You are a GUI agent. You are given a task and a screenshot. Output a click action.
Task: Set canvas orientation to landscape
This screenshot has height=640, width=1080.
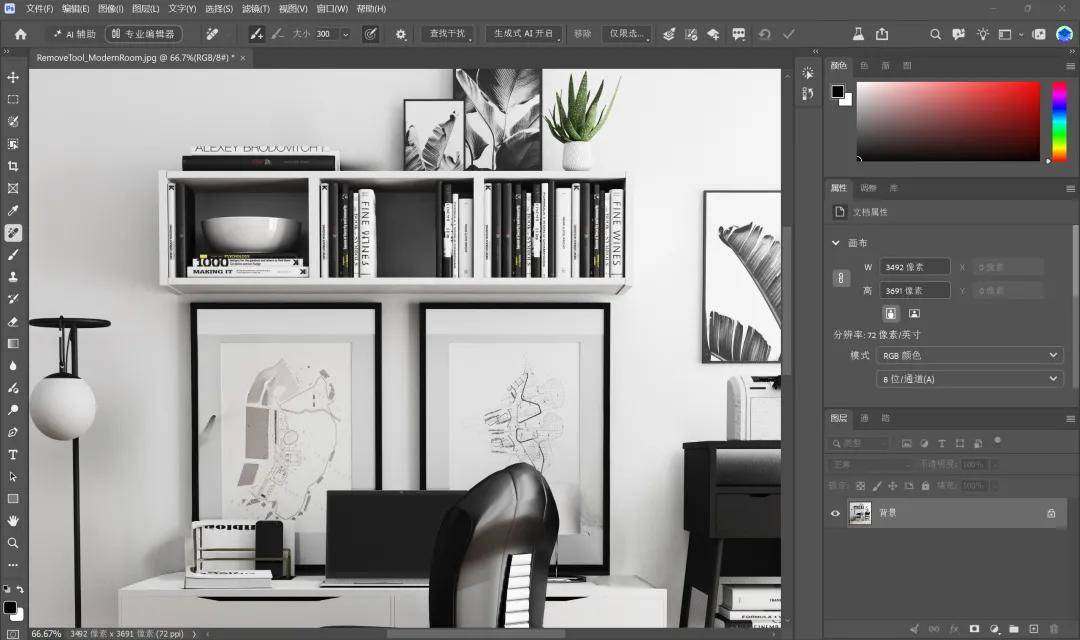pos(914,313)
